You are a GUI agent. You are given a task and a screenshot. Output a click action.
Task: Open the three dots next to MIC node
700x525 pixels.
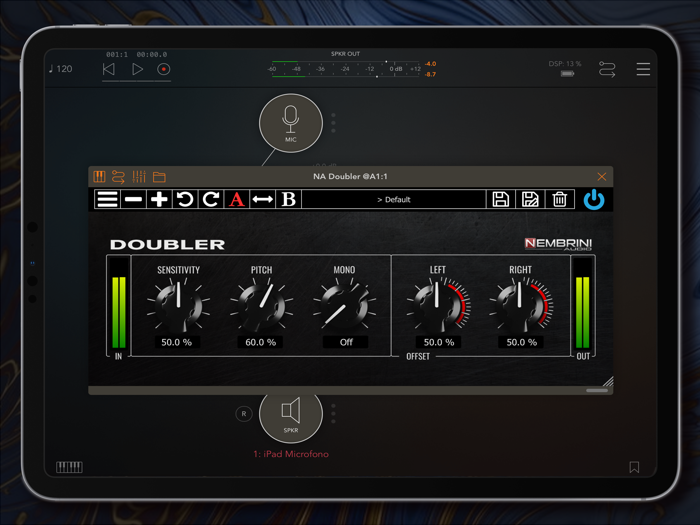click(333, 123)
